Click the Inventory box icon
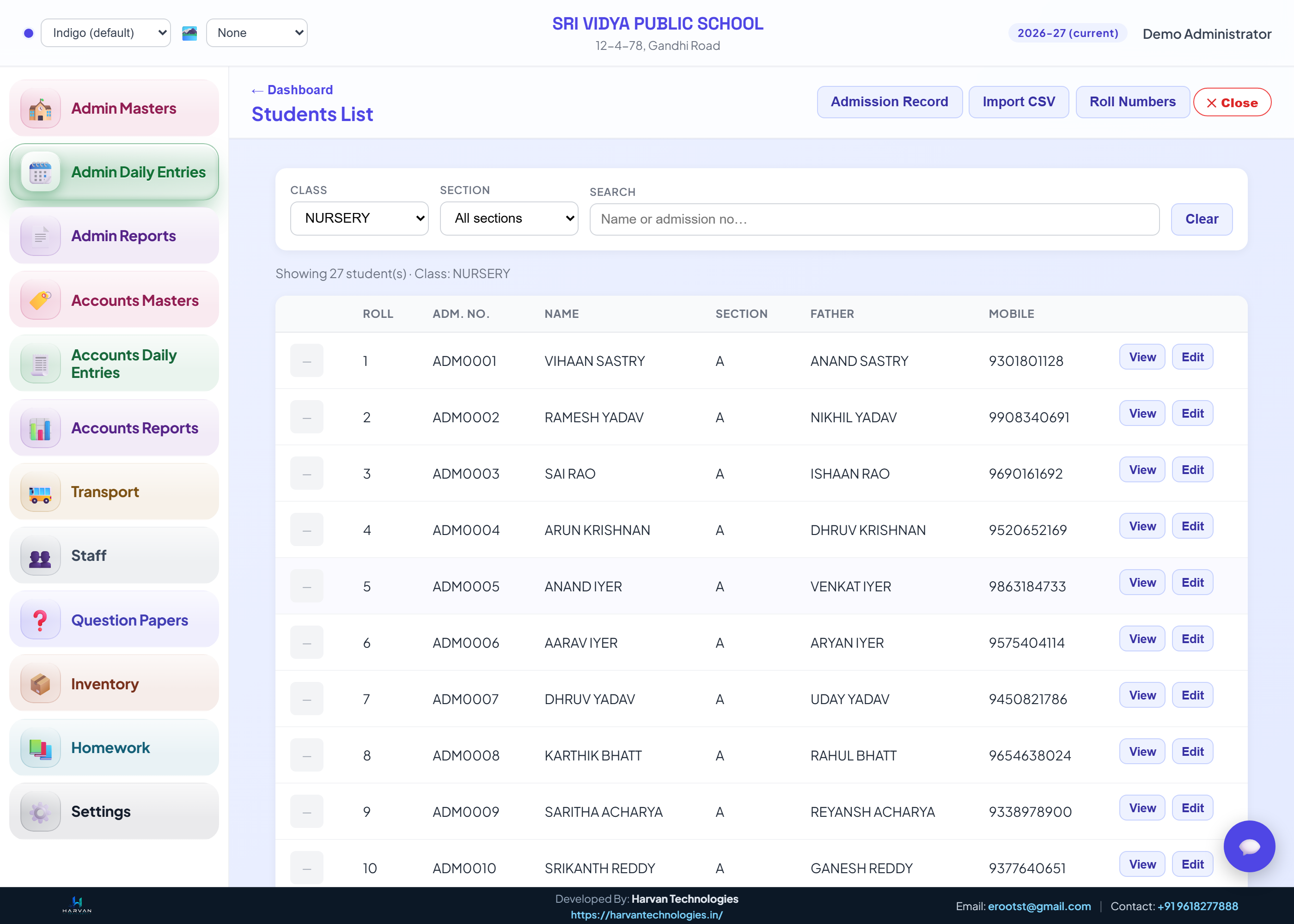Image resolution: width=1294 pixels, height=924 pixels. [40, 683]
